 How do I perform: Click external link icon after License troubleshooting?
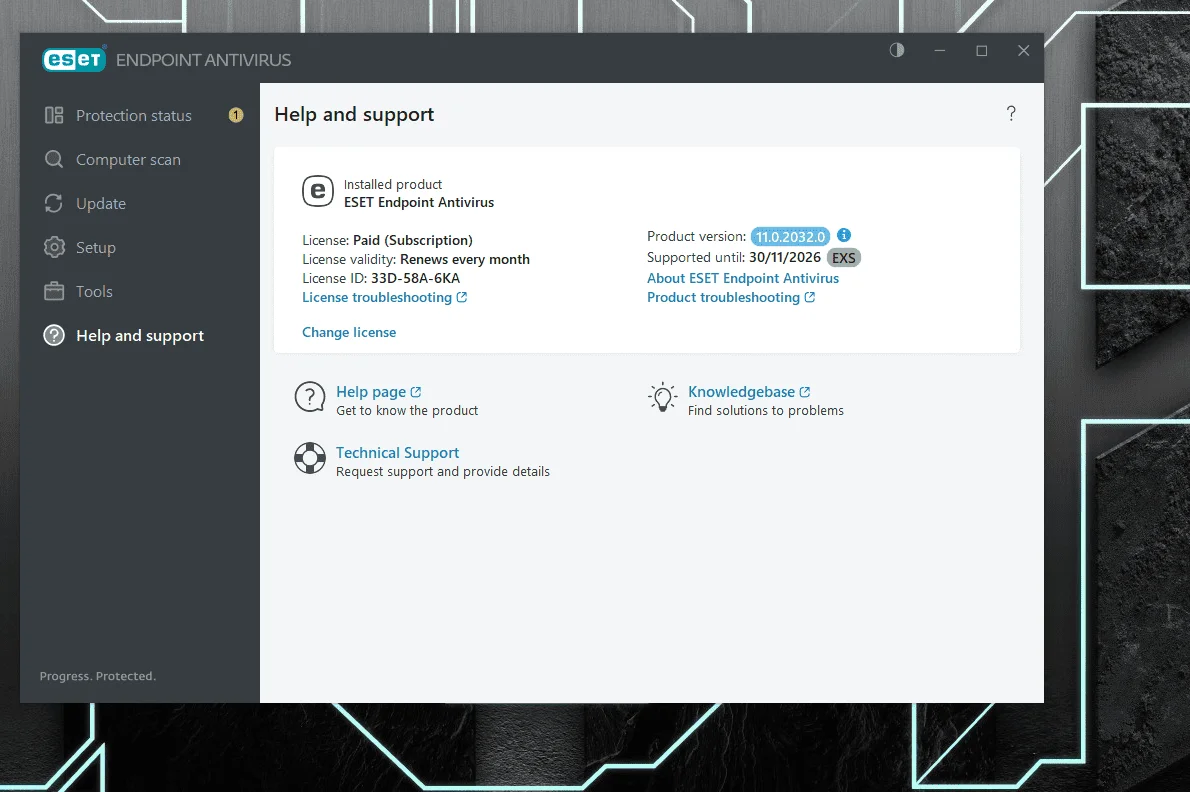[x=461, y=297]
